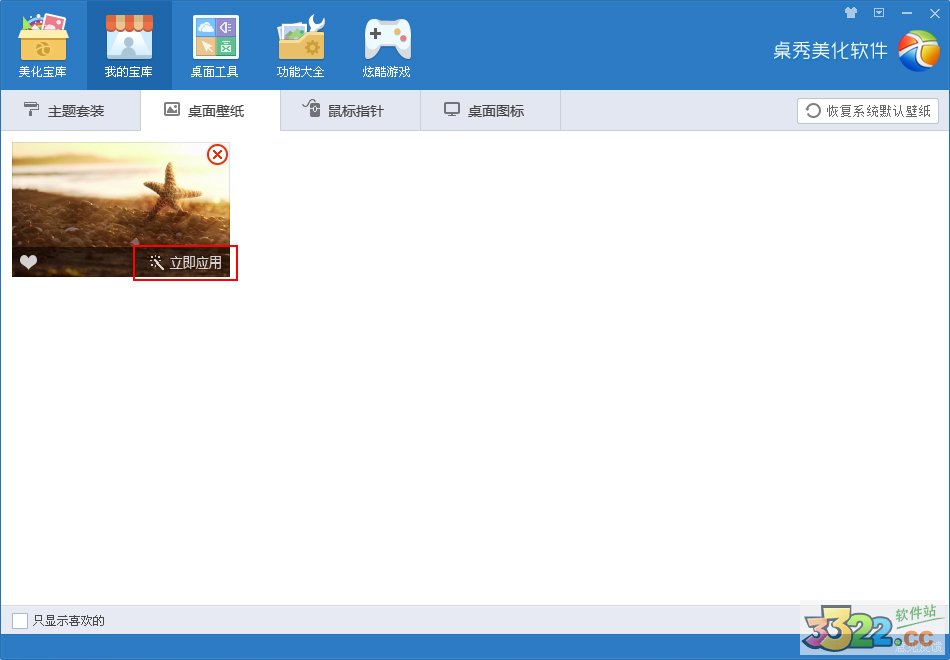
Task: Open the 炫酷游戏 games section
Action: click(x=387, y=45)
